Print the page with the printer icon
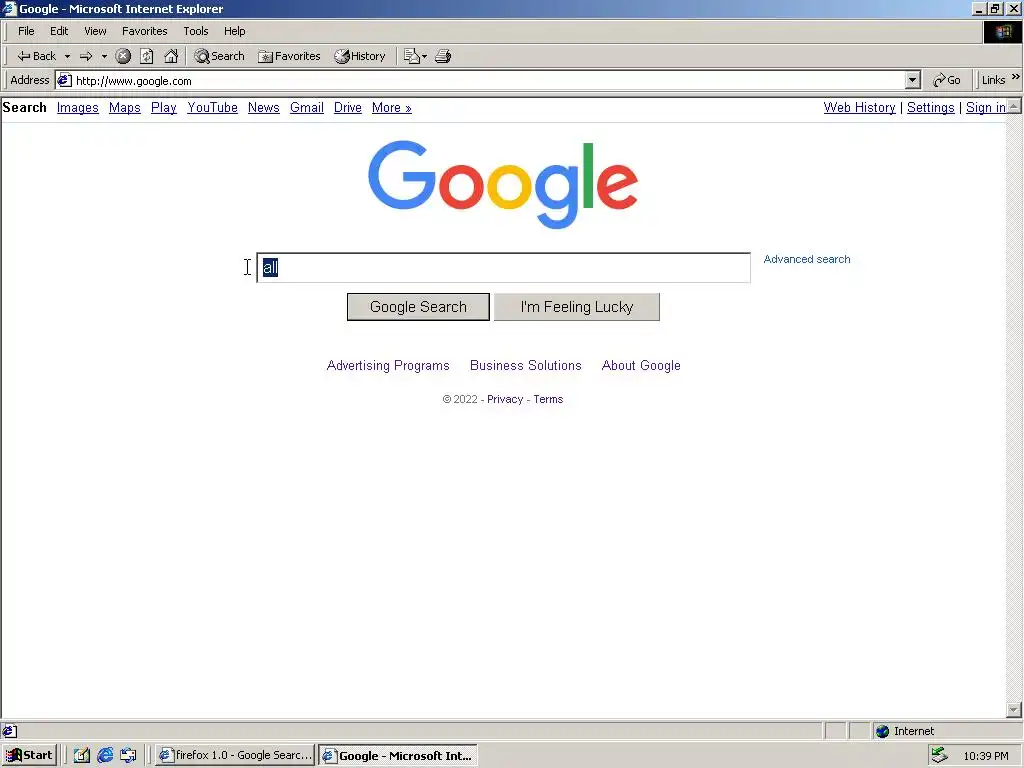The image size is (1024, 768). (x=443, y=56)
